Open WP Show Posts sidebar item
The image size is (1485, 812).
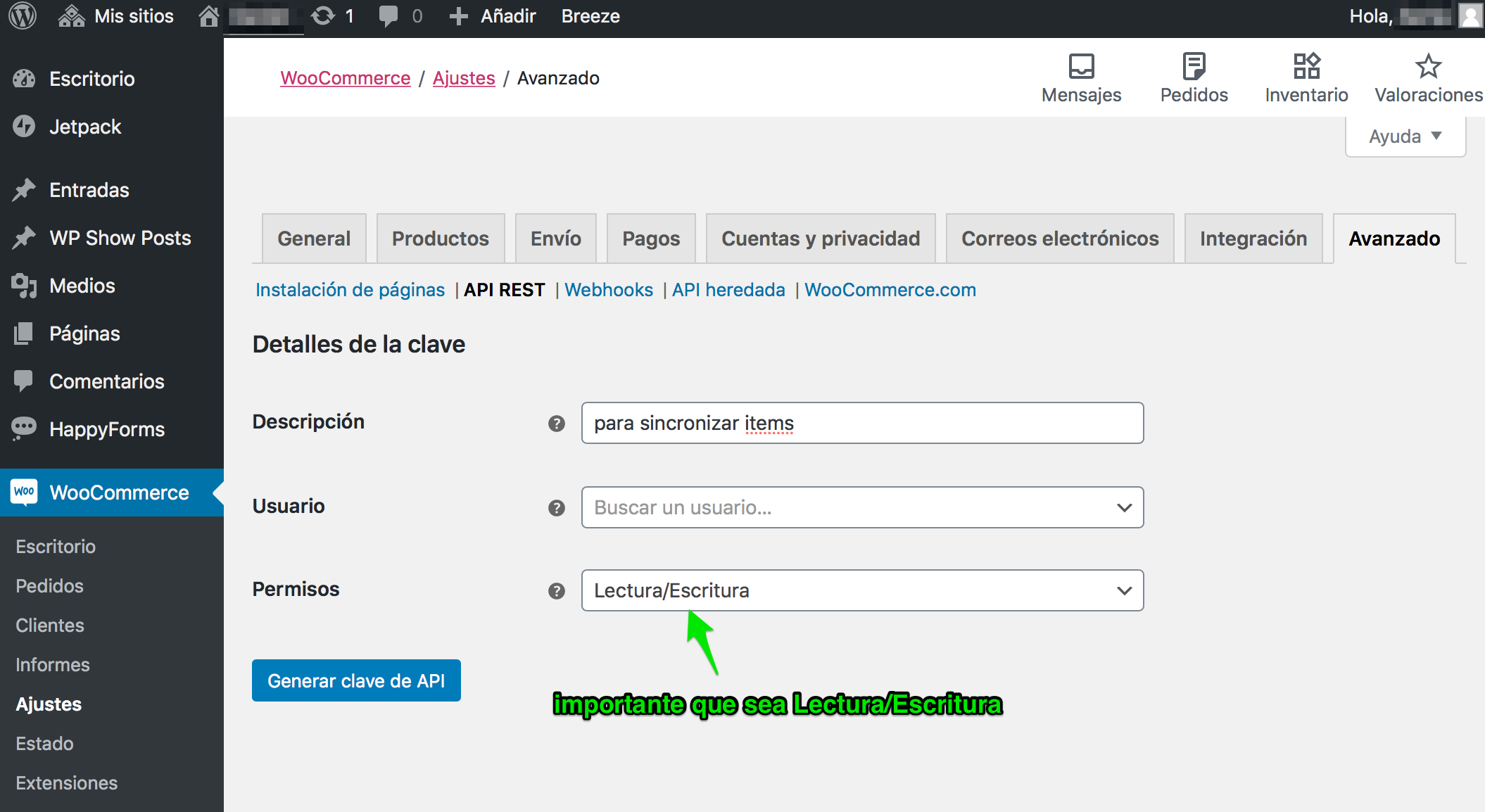(120, 238)
